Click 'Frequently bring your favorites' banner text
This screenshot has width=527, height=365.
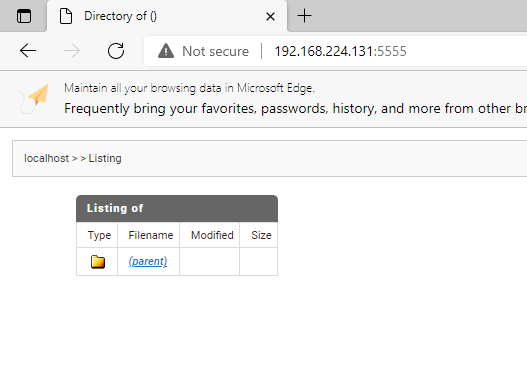coord(295,109)
